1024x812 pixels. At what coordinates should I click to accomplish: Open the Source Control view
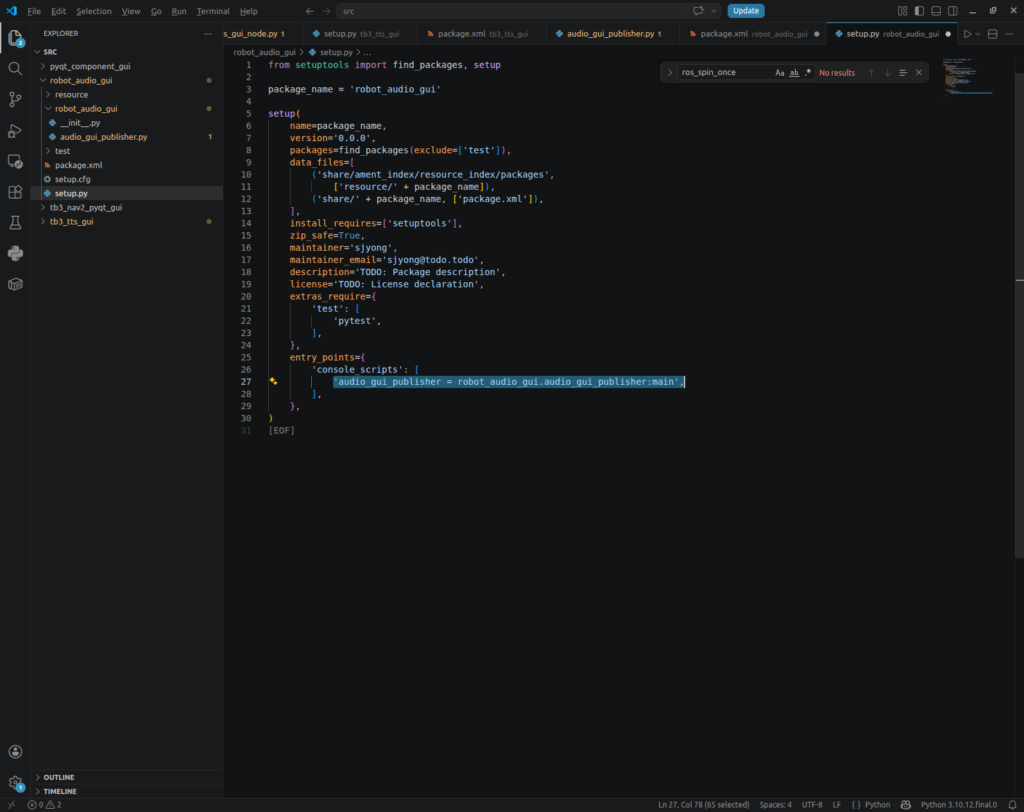tap(15, 99)
